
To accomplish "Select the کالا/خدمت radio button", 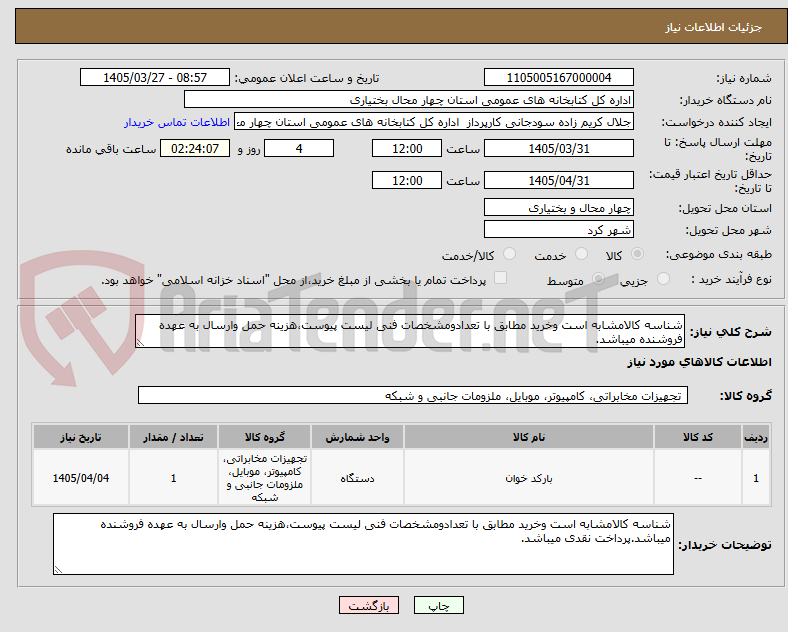I will (x=510, y=254).
